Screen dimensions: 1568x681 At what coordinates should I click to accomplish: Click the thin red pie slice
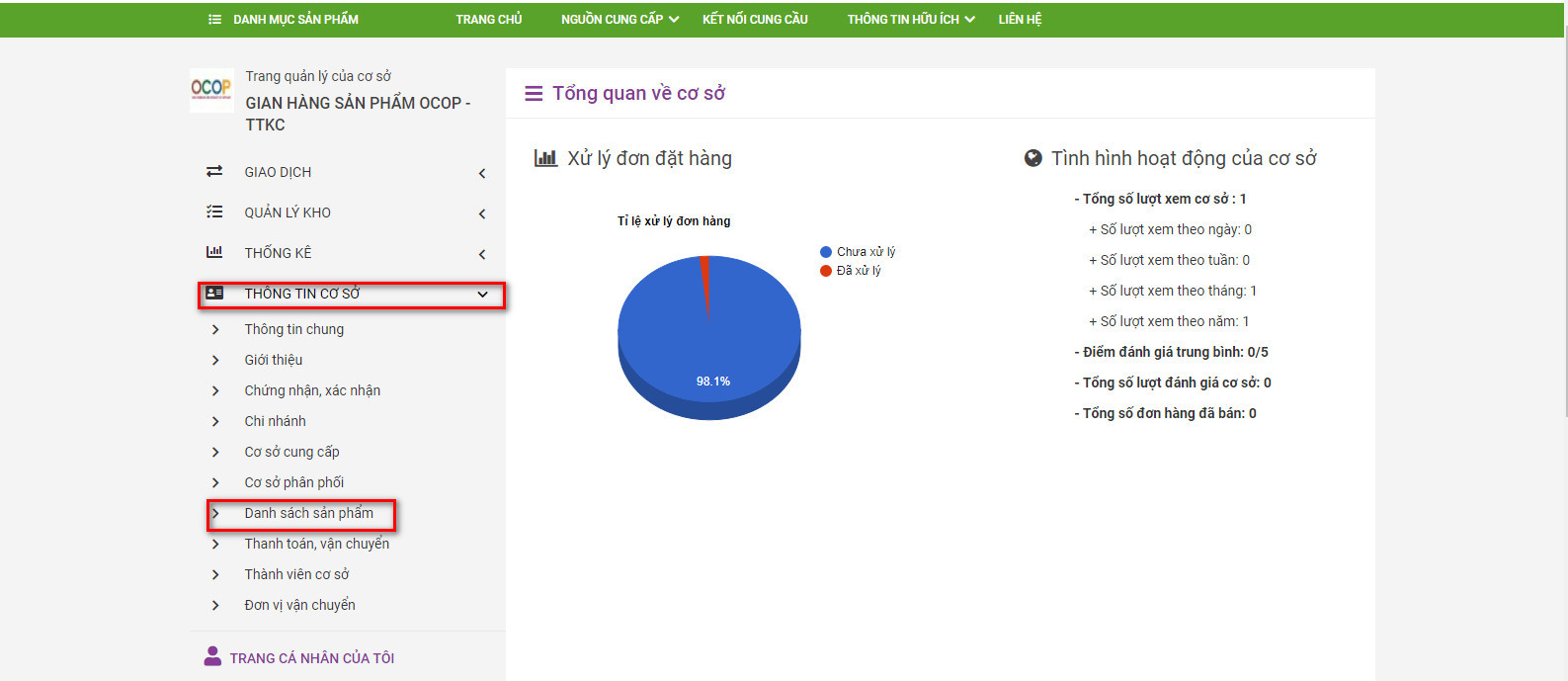tap(704, 277)
